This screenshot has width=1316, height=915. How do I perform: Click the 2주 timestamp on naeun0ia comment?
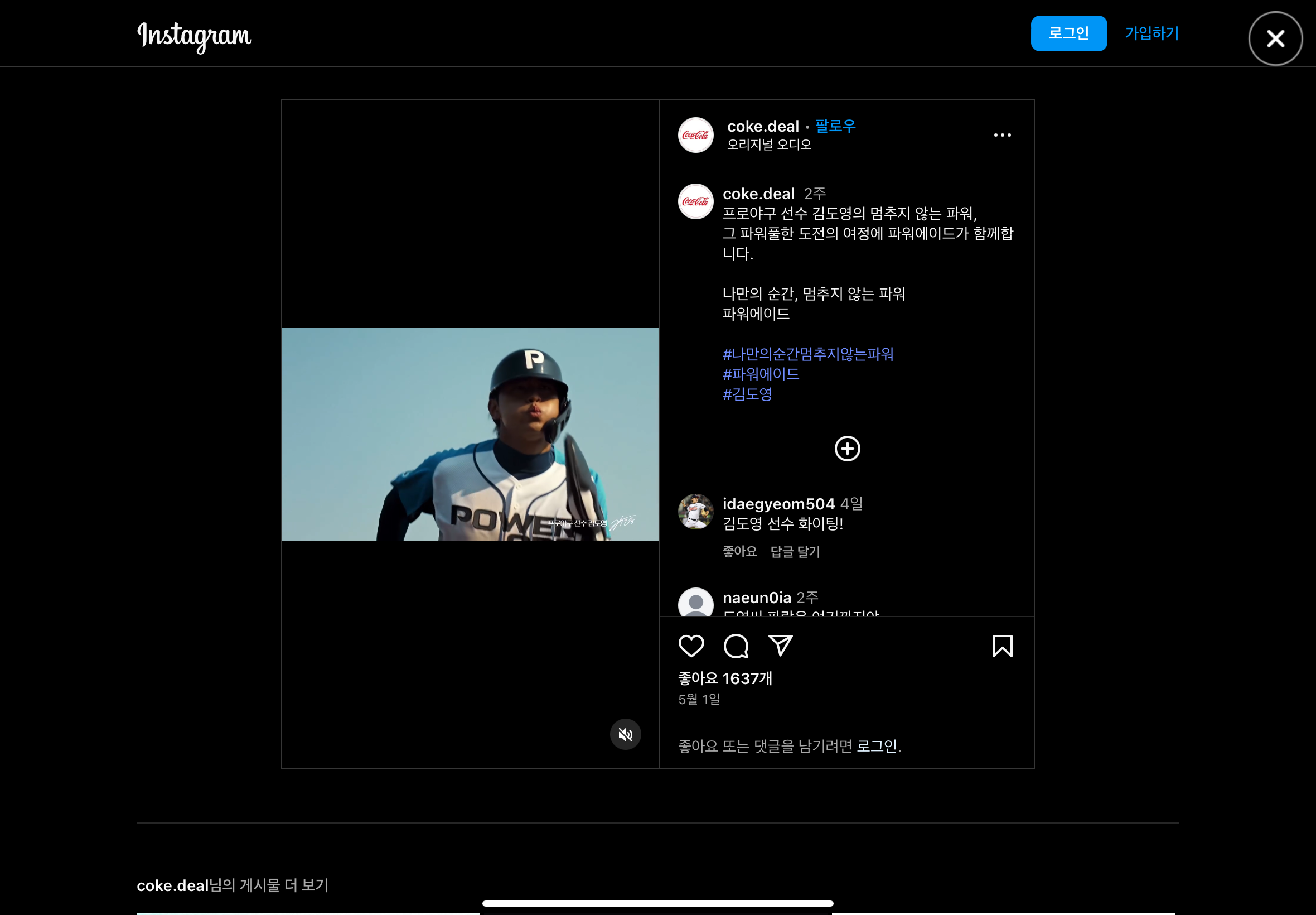807,598
